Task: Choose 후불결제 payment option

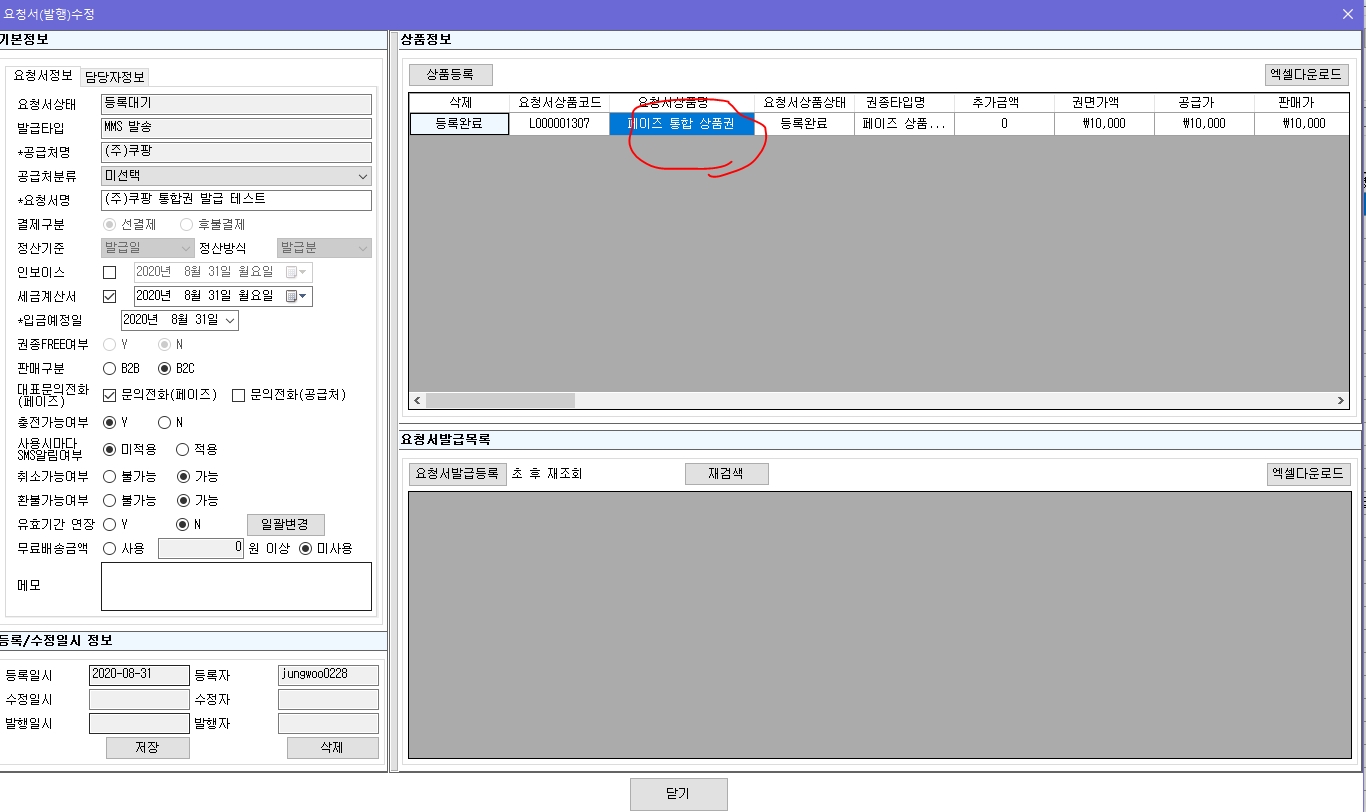Action: pos(185,224)
